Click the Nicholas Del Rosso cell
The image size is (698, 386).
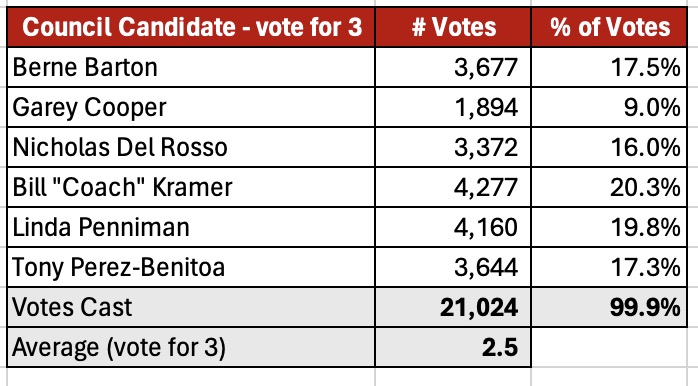point(191,147)
